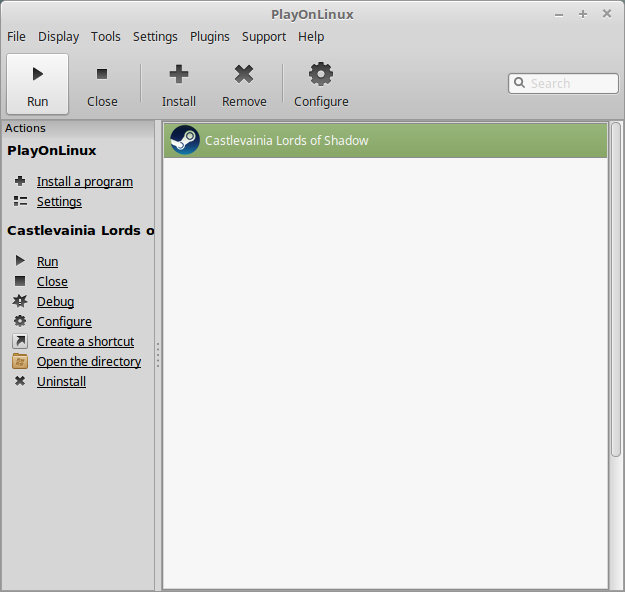Screen dimensions: 625x592
Task: Click the Open the directory link
Action: [x=89, y=362]
